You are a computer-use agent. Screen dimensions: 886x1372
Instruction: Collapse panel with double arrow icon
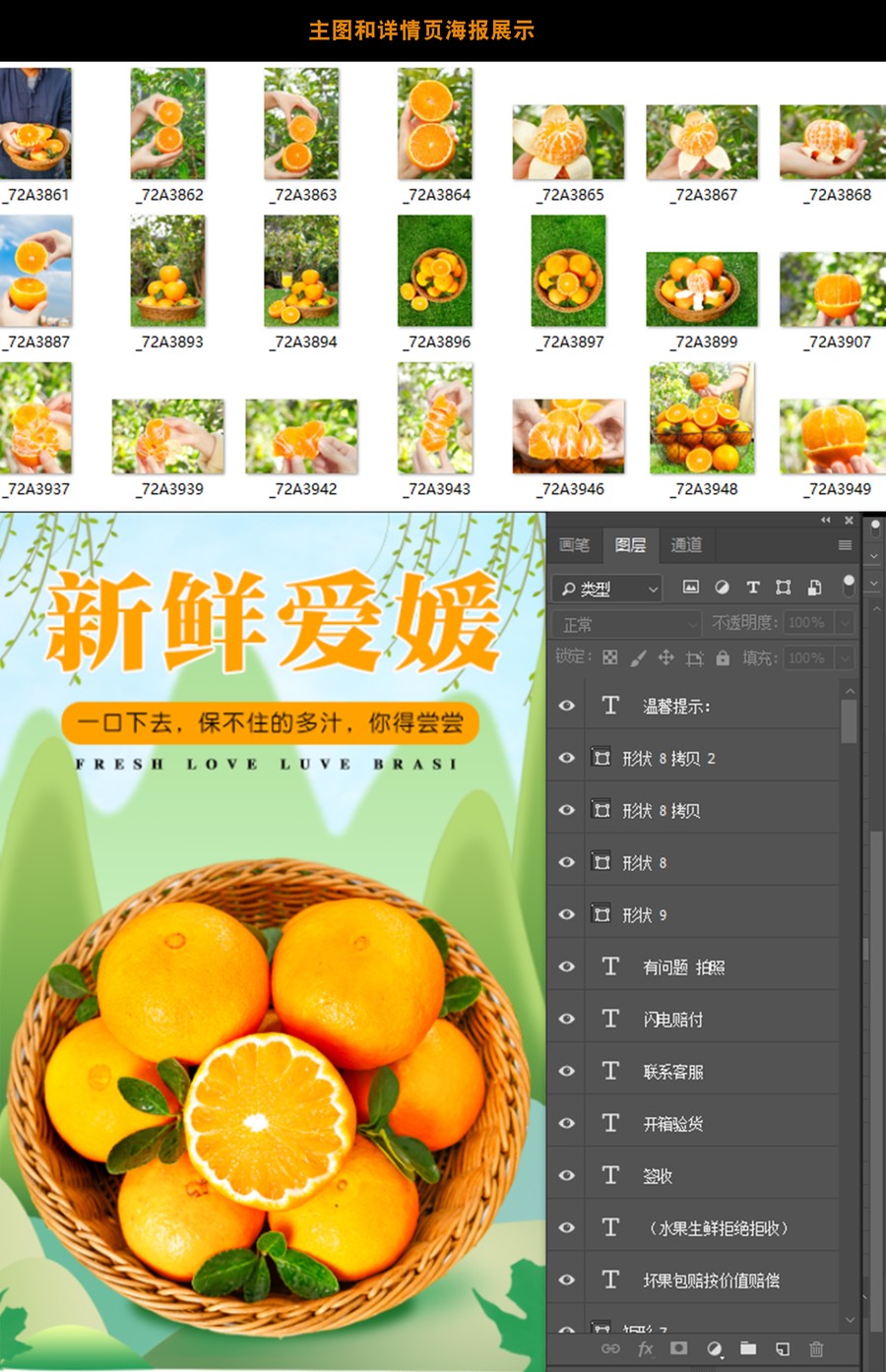(826, 520)
